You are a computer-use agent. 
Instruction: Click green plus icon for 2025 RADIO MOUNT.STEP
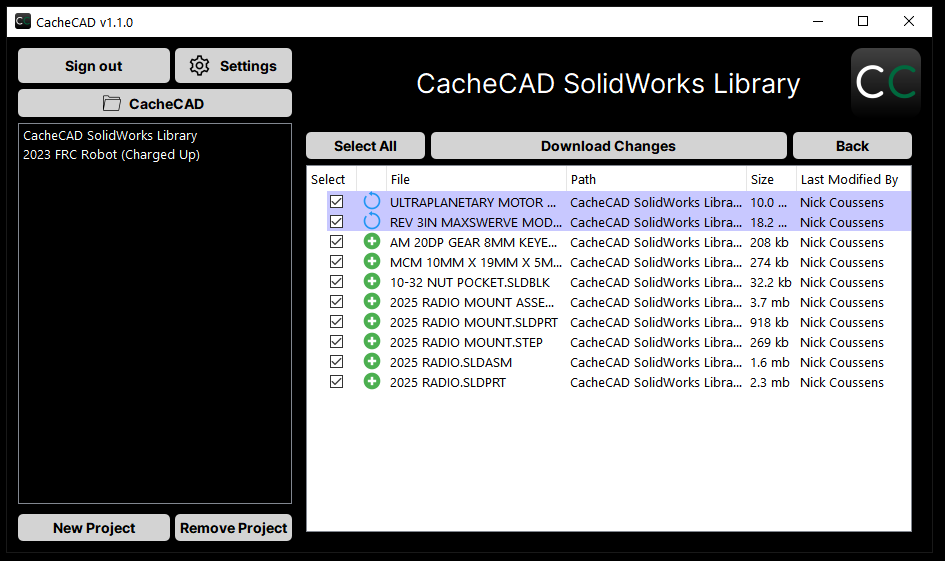pyautogui.click(x=372, y=341)
